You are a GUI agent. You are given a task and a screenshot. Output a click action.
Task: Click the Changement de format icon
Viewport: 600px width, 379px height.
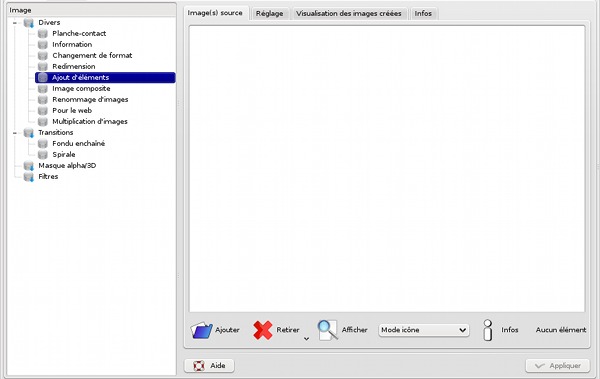(x=43, y=56)
